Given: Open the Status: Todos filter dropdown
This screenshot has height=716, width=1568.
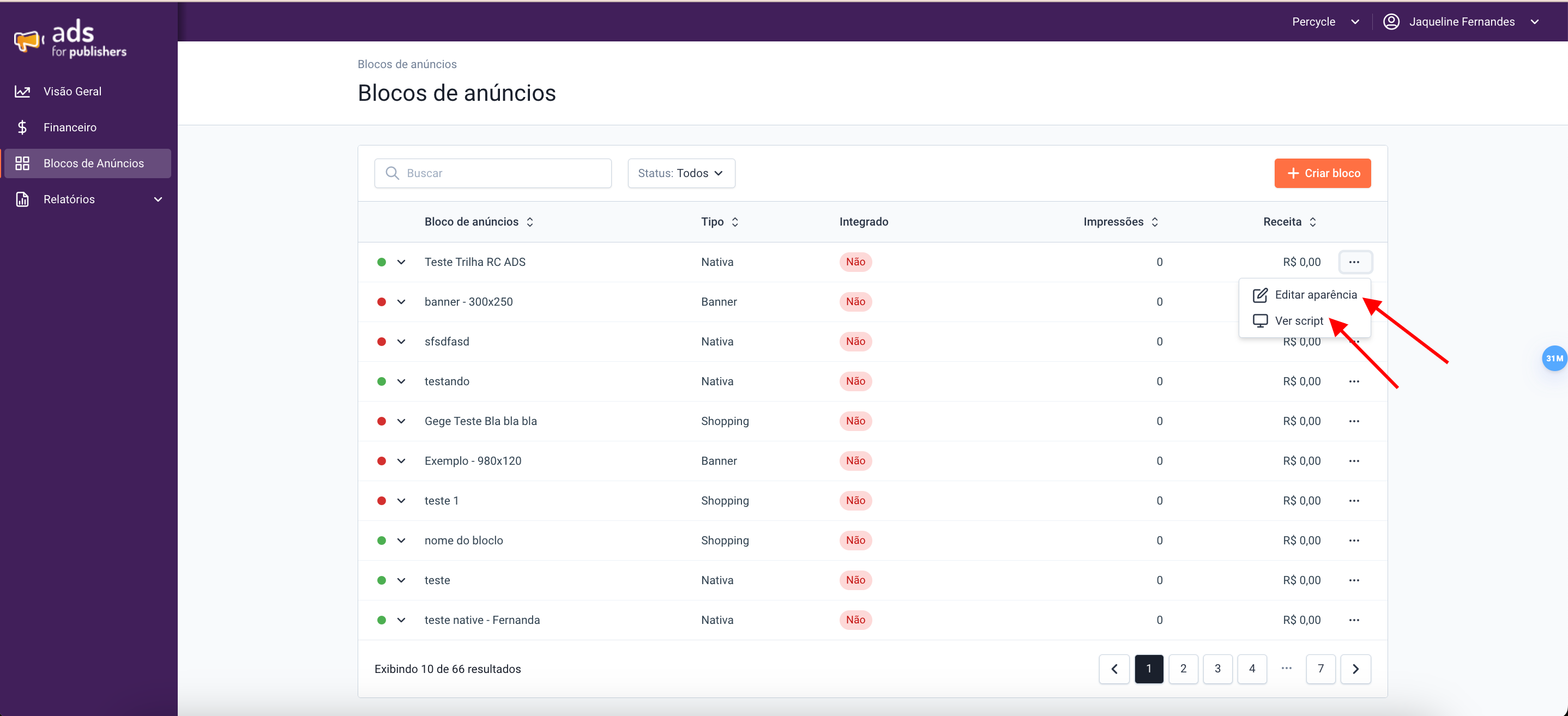Looking at the screenshot, I should pyautogui.click(x=680, y=173).
